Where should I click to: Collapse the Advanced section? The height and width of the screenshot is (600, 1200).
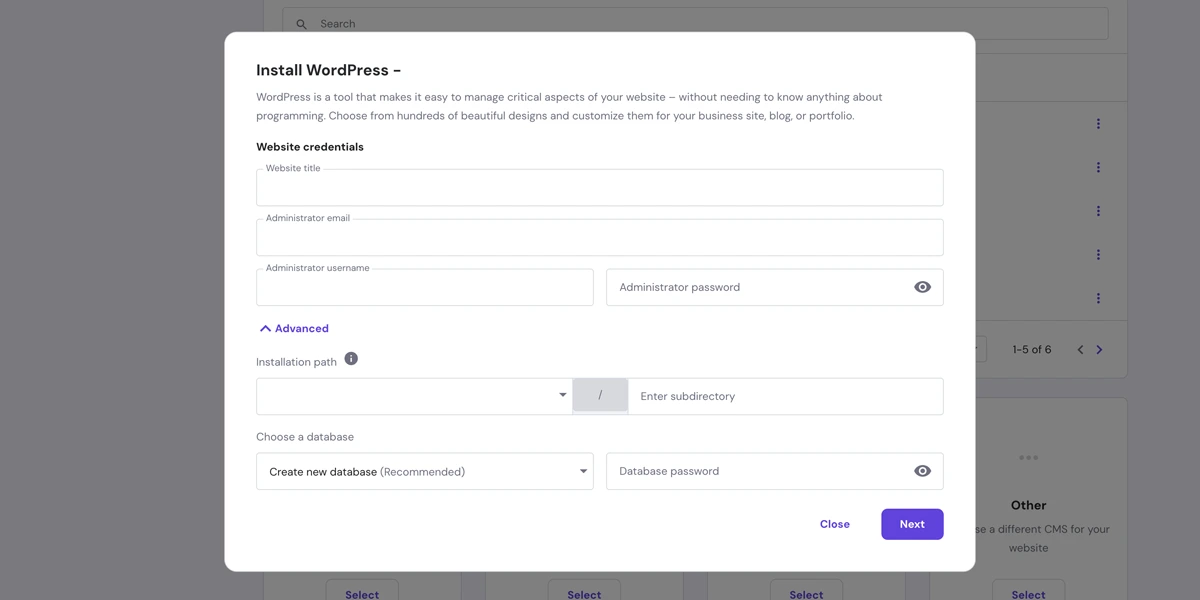point(294,328)
